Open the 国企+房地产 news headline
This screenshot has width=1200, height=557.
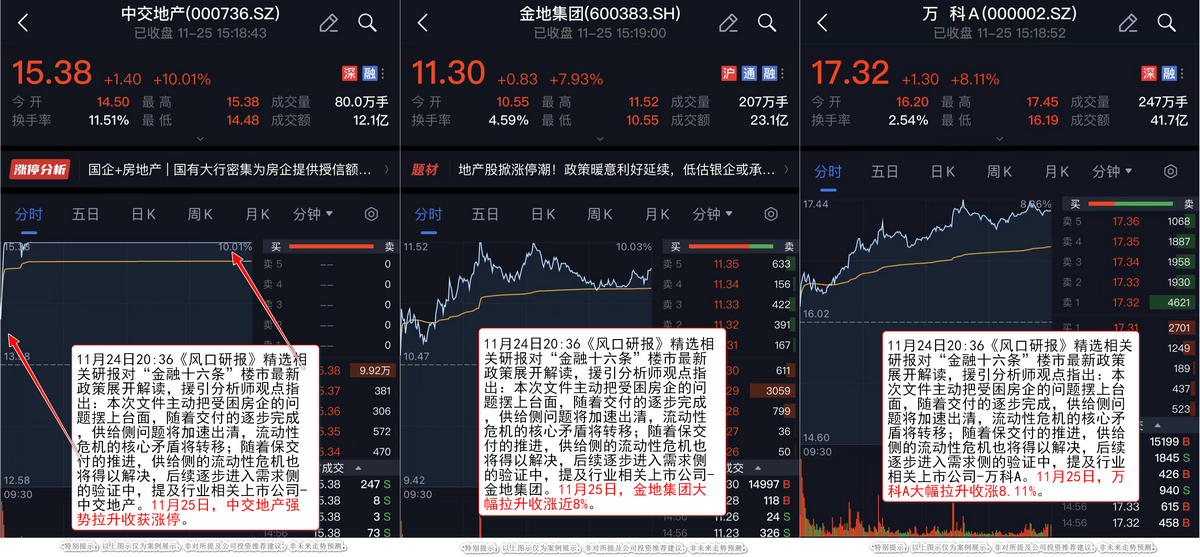[x=231, y=169]
